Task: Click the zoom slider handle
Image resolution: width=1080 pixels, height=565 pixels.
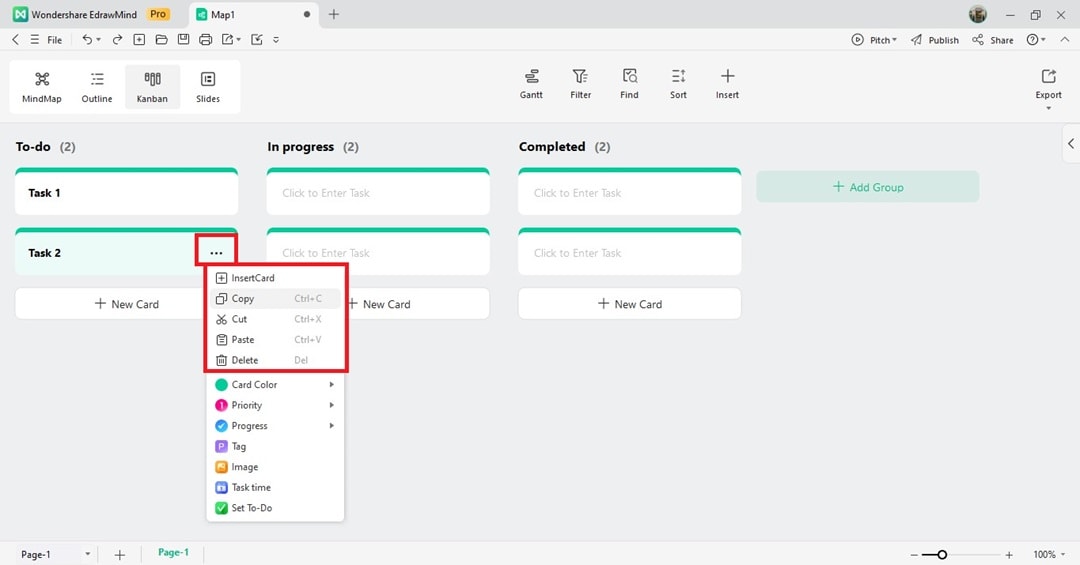Action: [942, 554]
